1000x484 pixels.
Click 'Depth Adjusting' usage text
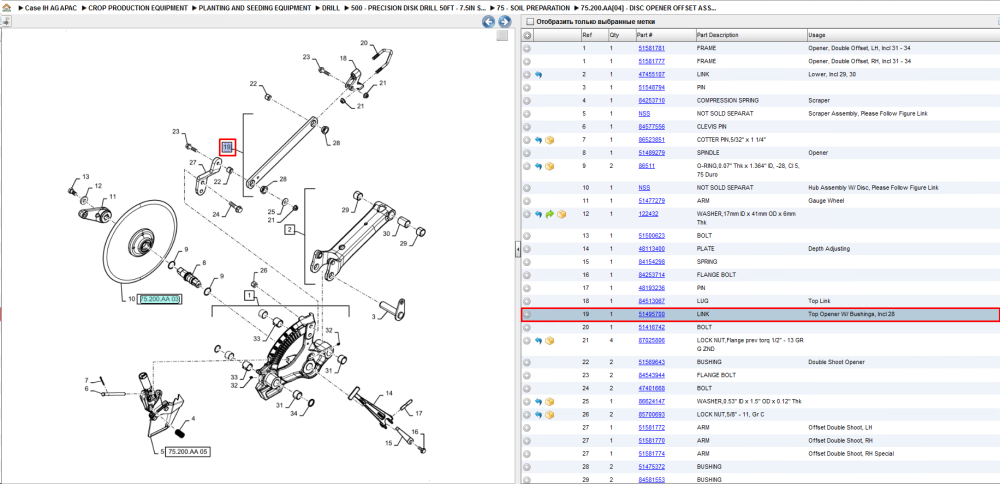[x=827, y=249]
